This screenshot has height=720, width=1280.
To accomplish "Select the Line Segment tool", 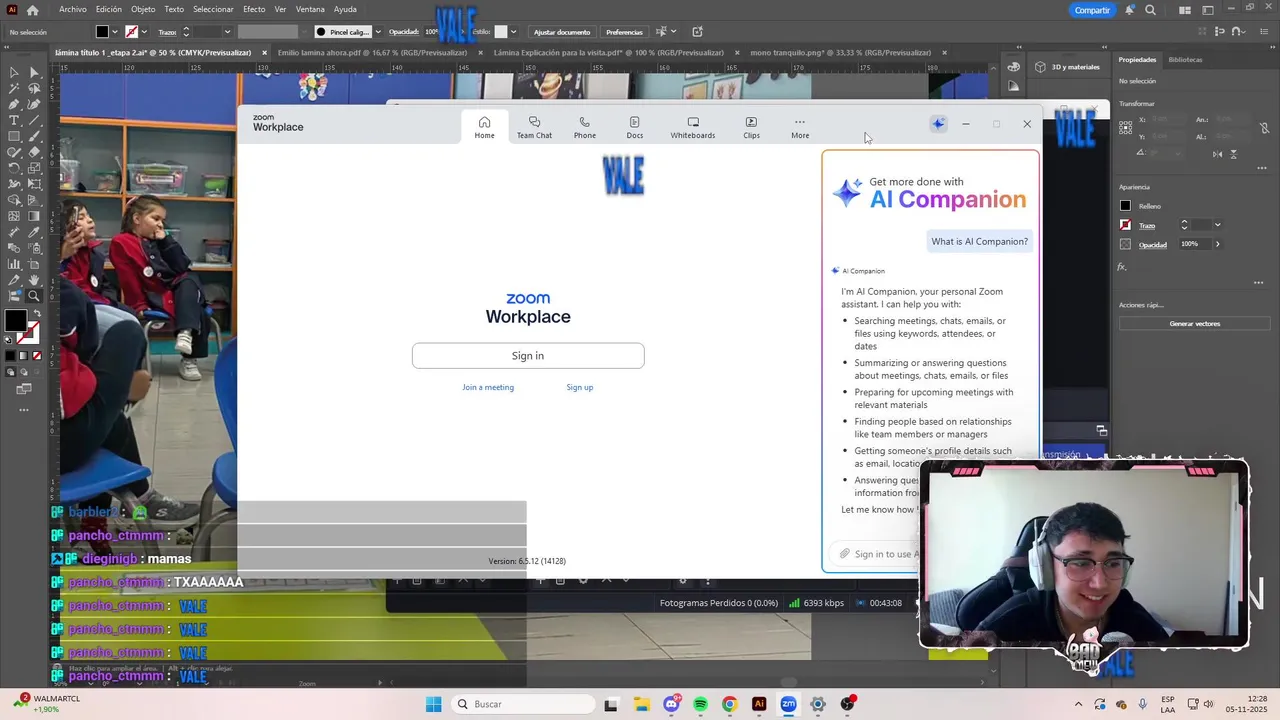I will coord(34,120).
